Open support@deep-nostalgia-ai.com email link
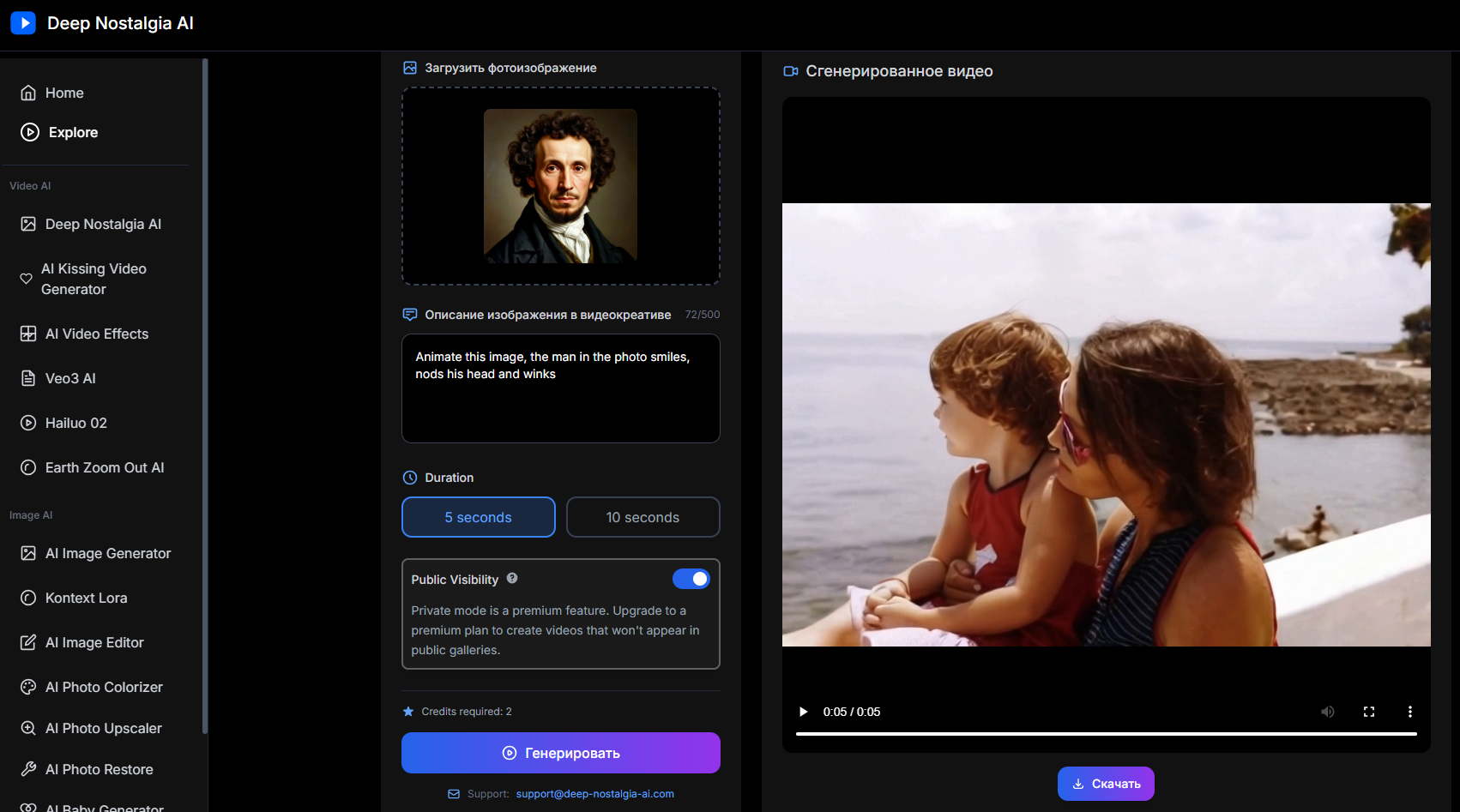 594,794
